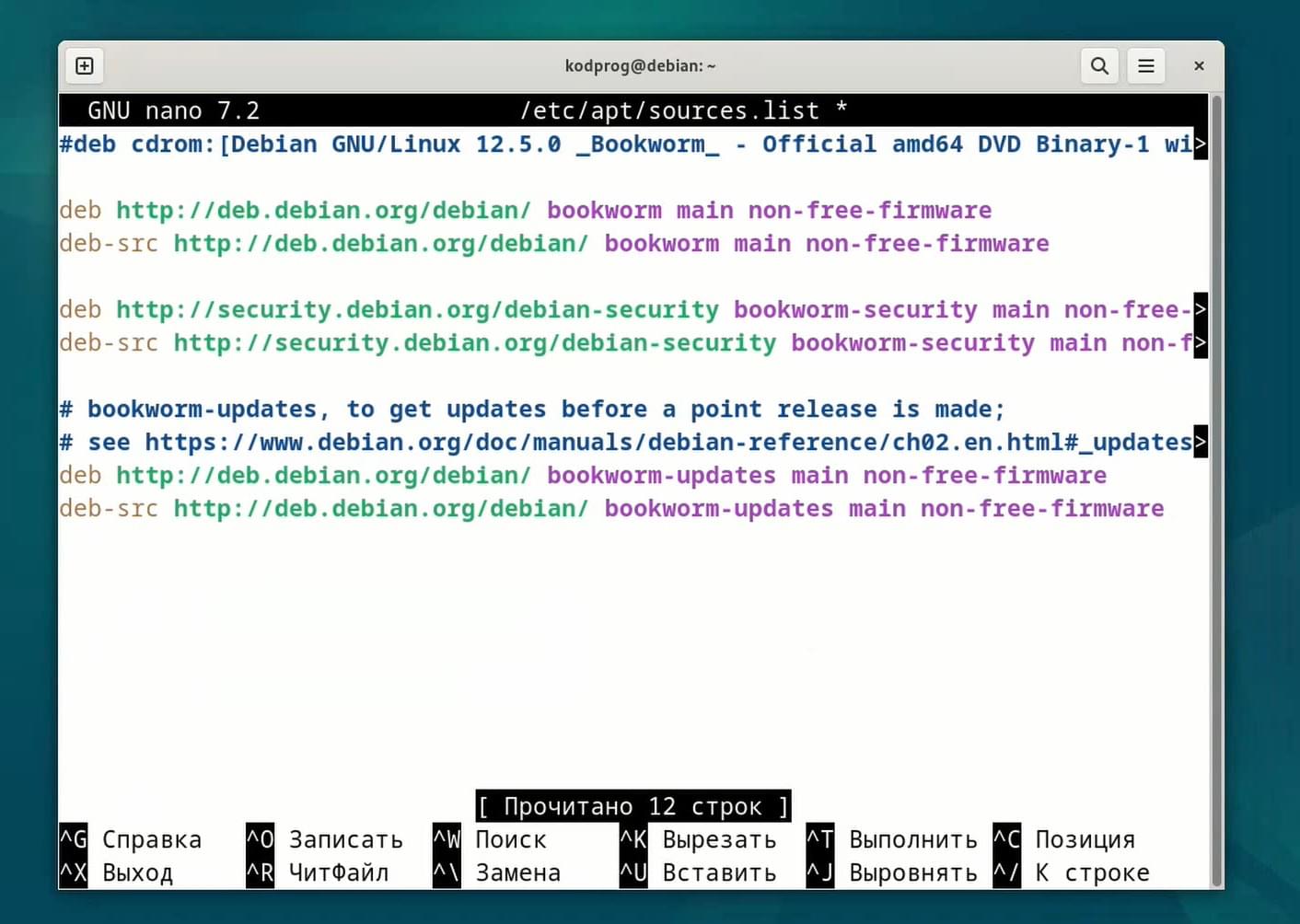Image resolution: width=1300 pixels, height=924 pixels.
Task: Click the ^G Справка shortcut
Action: point(131,839)
